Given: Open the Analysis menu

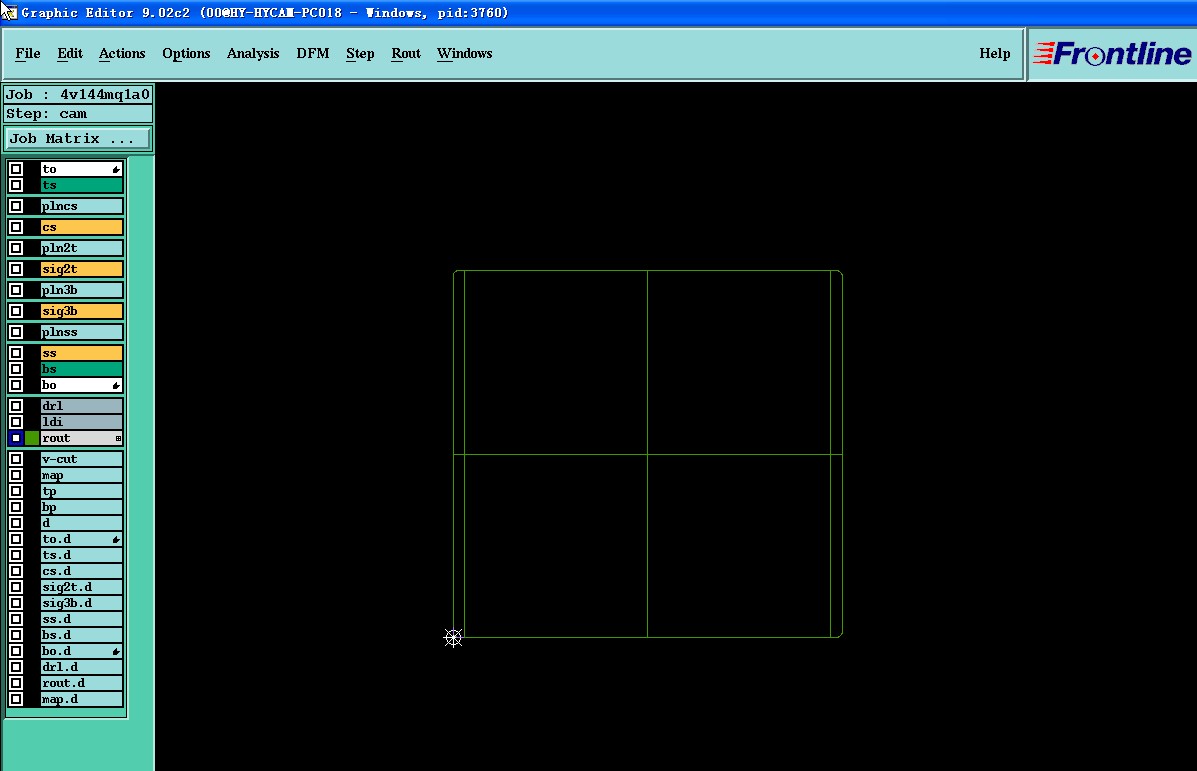Looking at the screenshot, I should 253,53.
